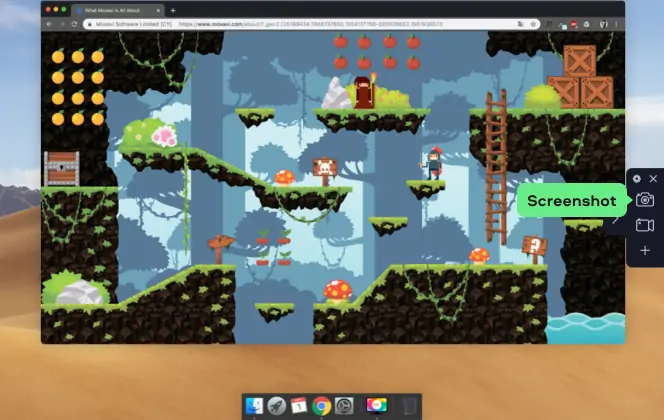Viewport: 664px width, 420px height.
Task: Click the skull warning sign in game
Action: point(325,171)
